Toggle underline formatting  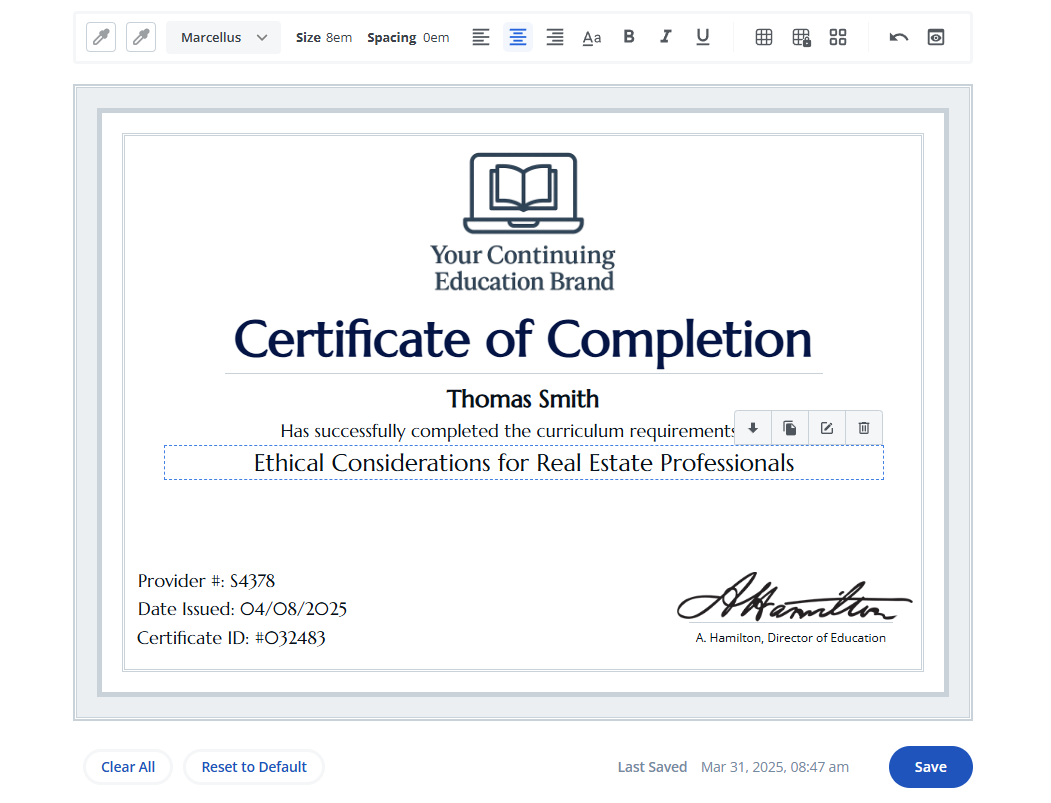point(703,38)
